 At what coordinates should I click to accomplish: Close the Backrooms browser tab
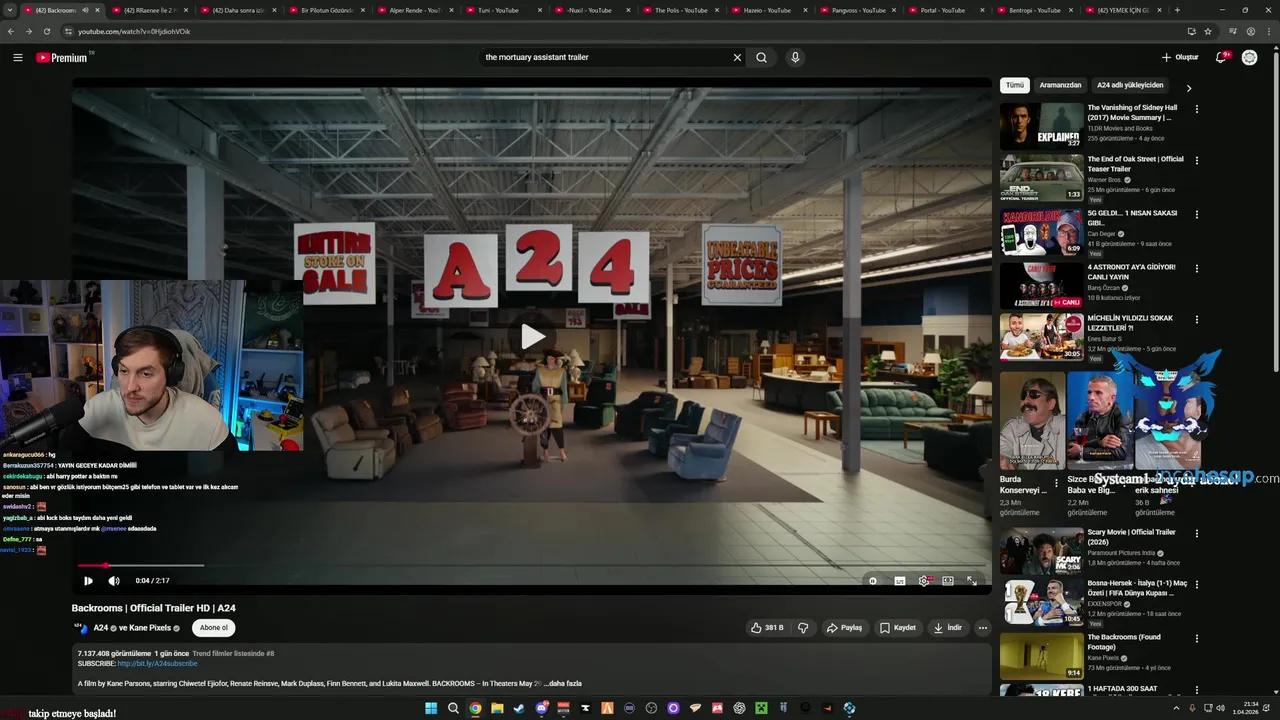(x=97, y=10)
